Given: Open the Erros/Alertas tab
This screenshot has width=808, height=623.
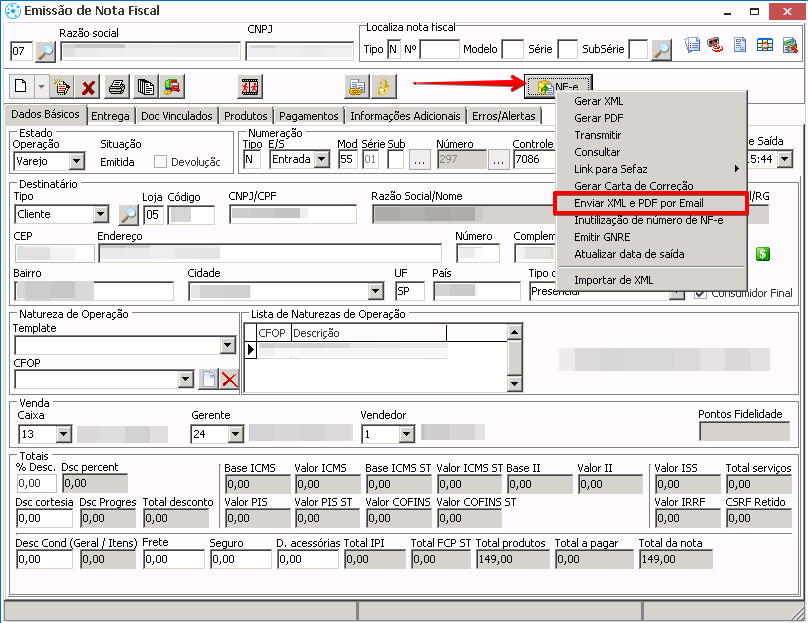Looking at the screenshot, I should coord(504,116).
